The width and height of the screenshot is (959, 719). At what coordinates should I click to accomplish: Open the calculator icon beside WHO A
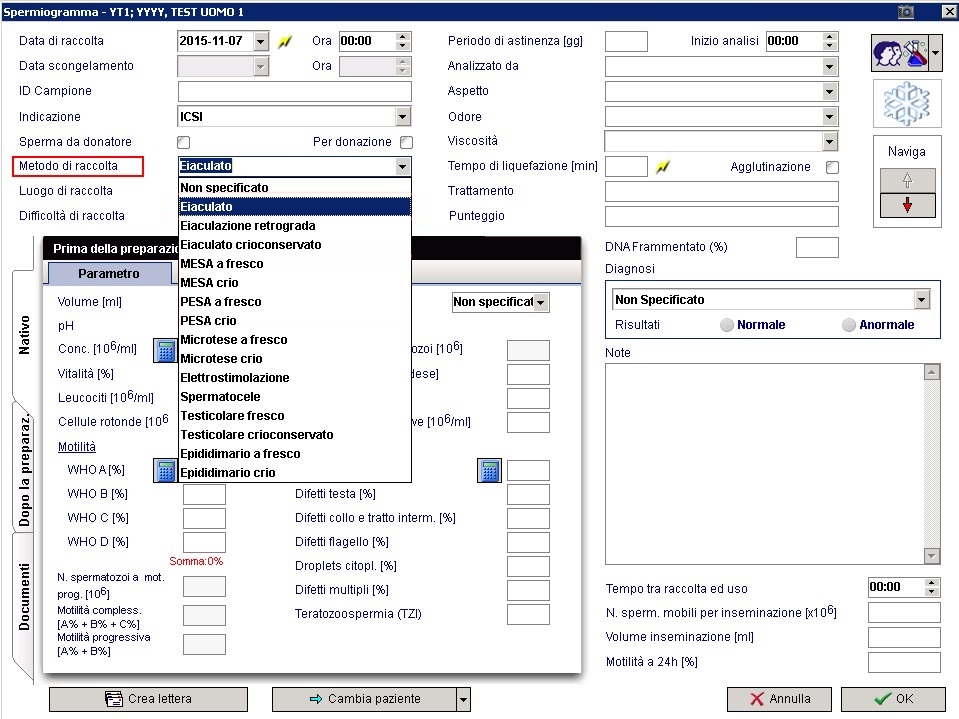pyautogui.click(x=165, y=470)
